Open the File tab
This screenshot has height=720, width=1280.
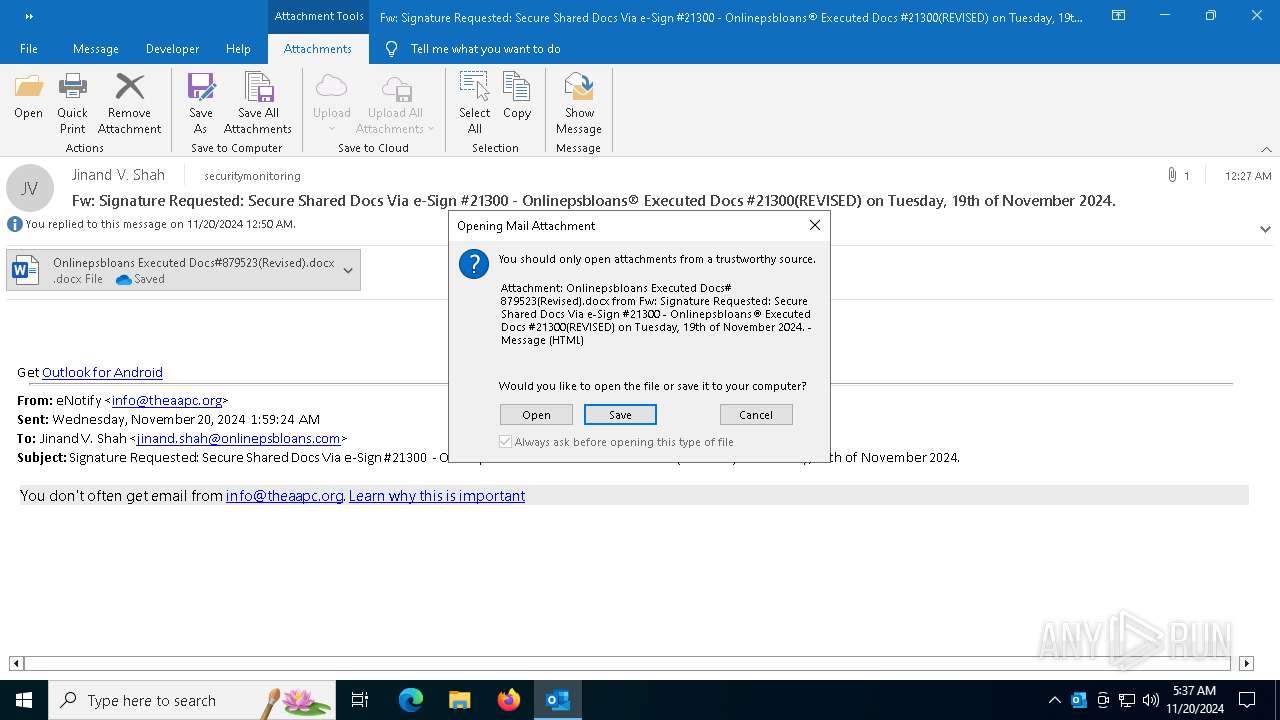click(29, 49)
